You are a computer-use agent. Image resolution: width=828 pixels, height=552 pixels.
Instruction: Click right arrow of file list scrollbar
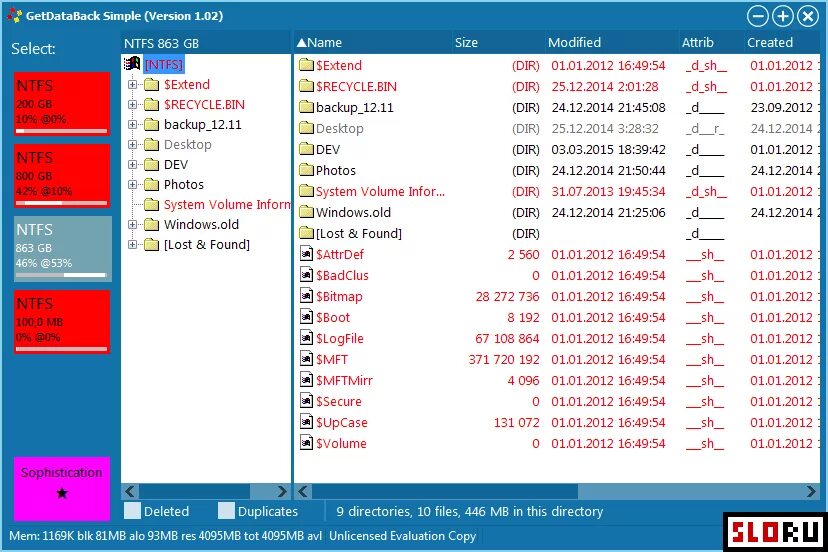(812, 491)
